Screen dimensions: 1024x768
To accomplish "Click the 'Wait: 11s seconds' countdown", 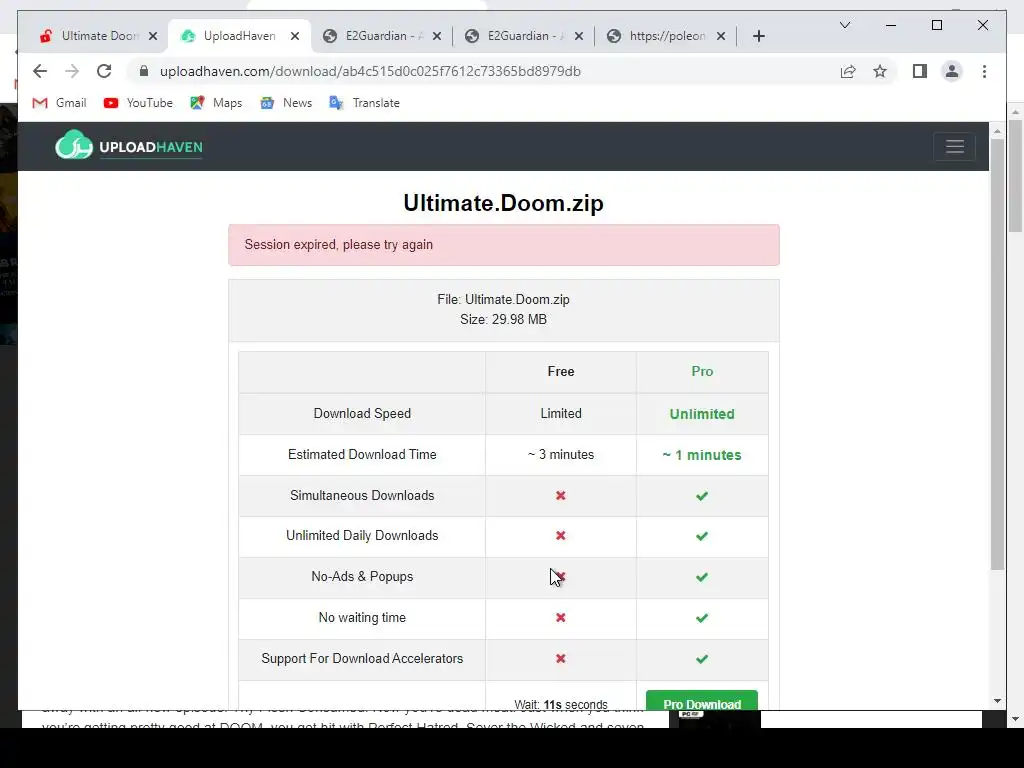I will click(x=561, y=705).
